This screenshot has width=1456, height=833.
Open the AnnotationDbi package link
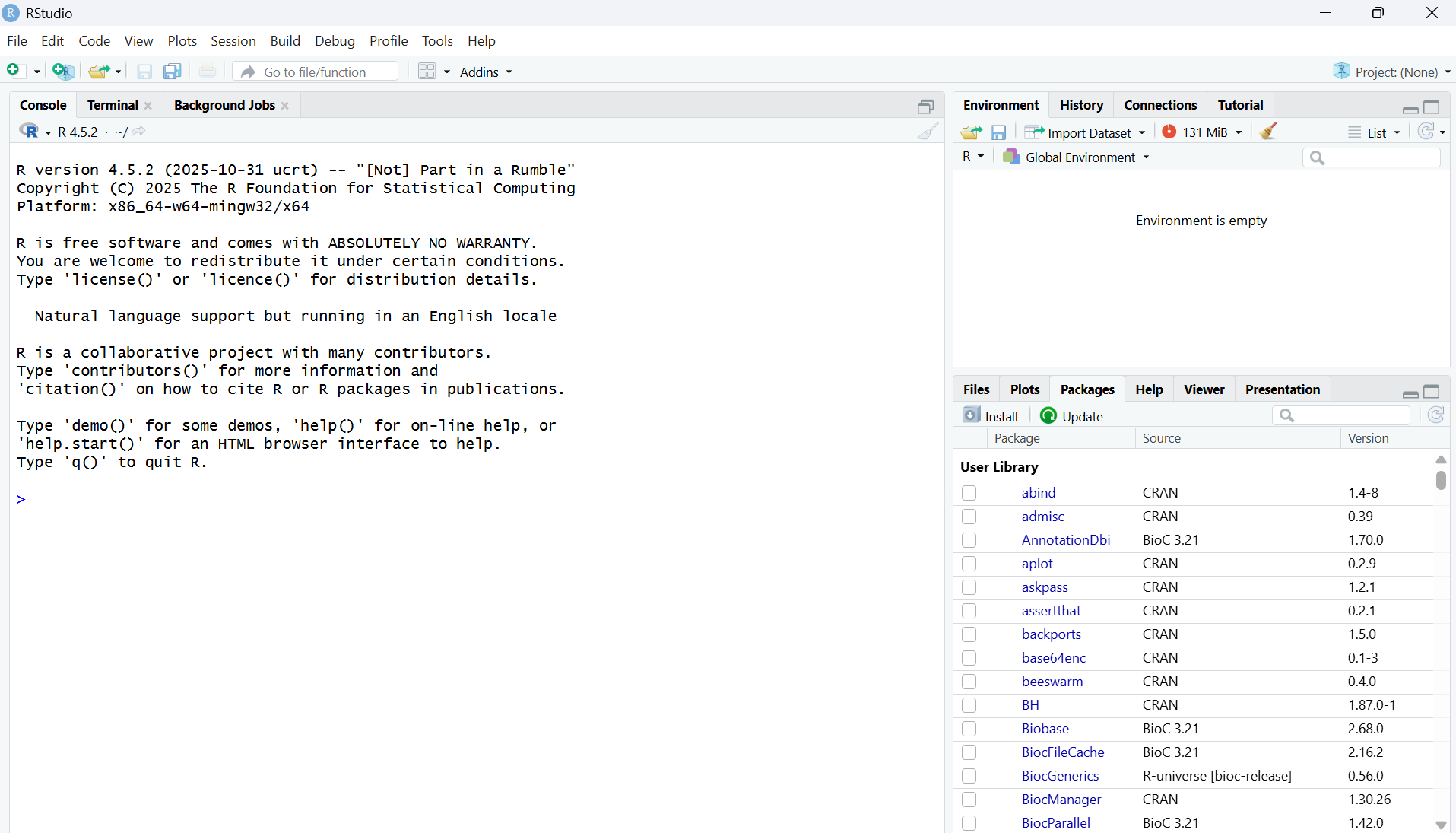pos(1065,540)
